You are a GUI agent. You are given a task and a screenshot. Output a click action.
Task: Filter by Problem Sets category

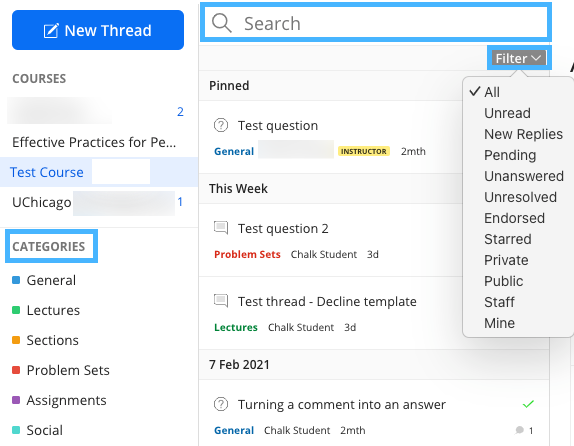coord(68,370)
